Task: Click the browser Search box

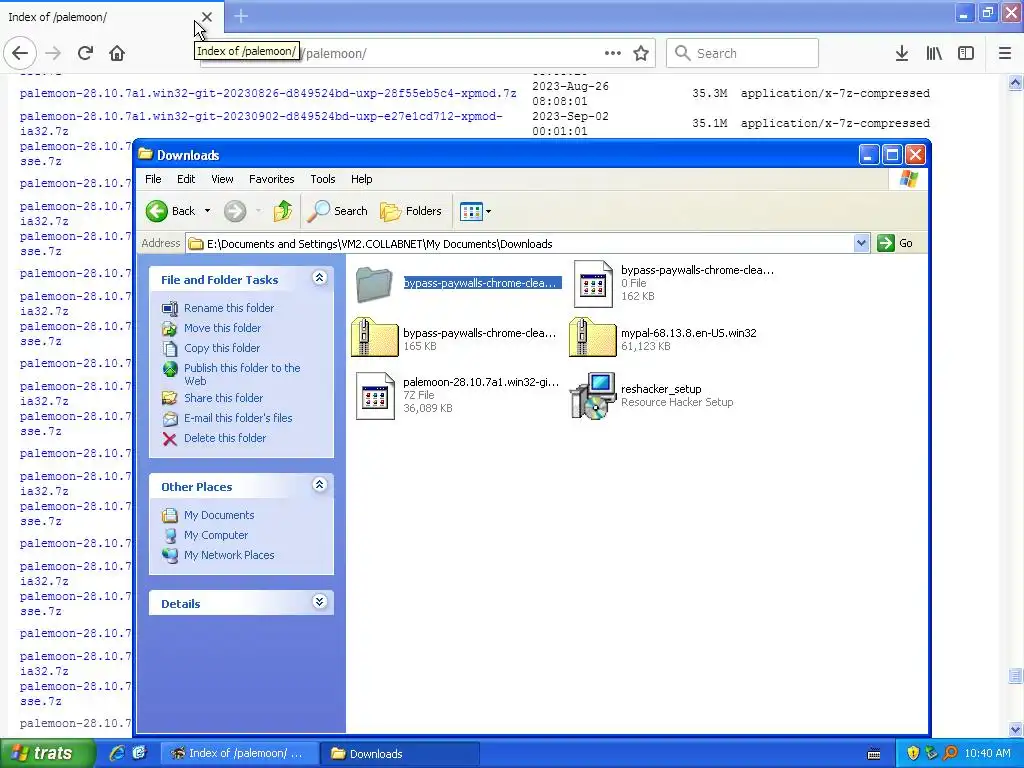Action: coord(742,53)
